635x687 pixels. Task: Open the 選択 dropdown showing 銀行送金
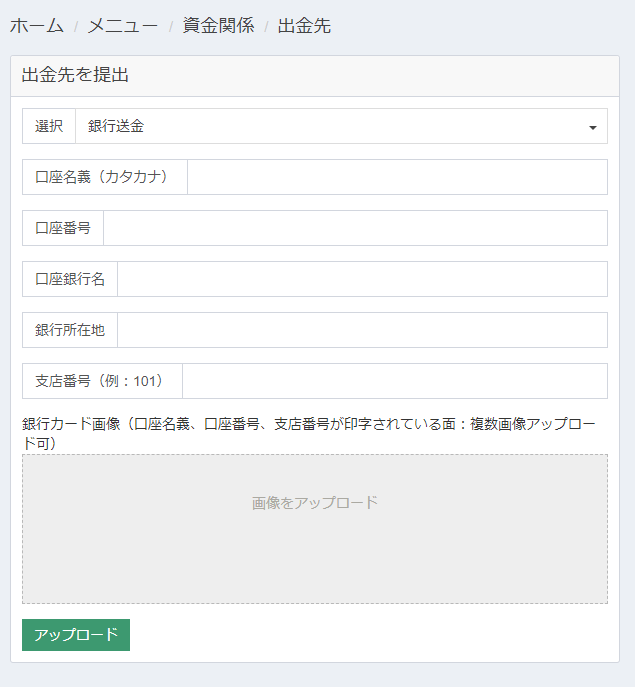coord(341,126)
